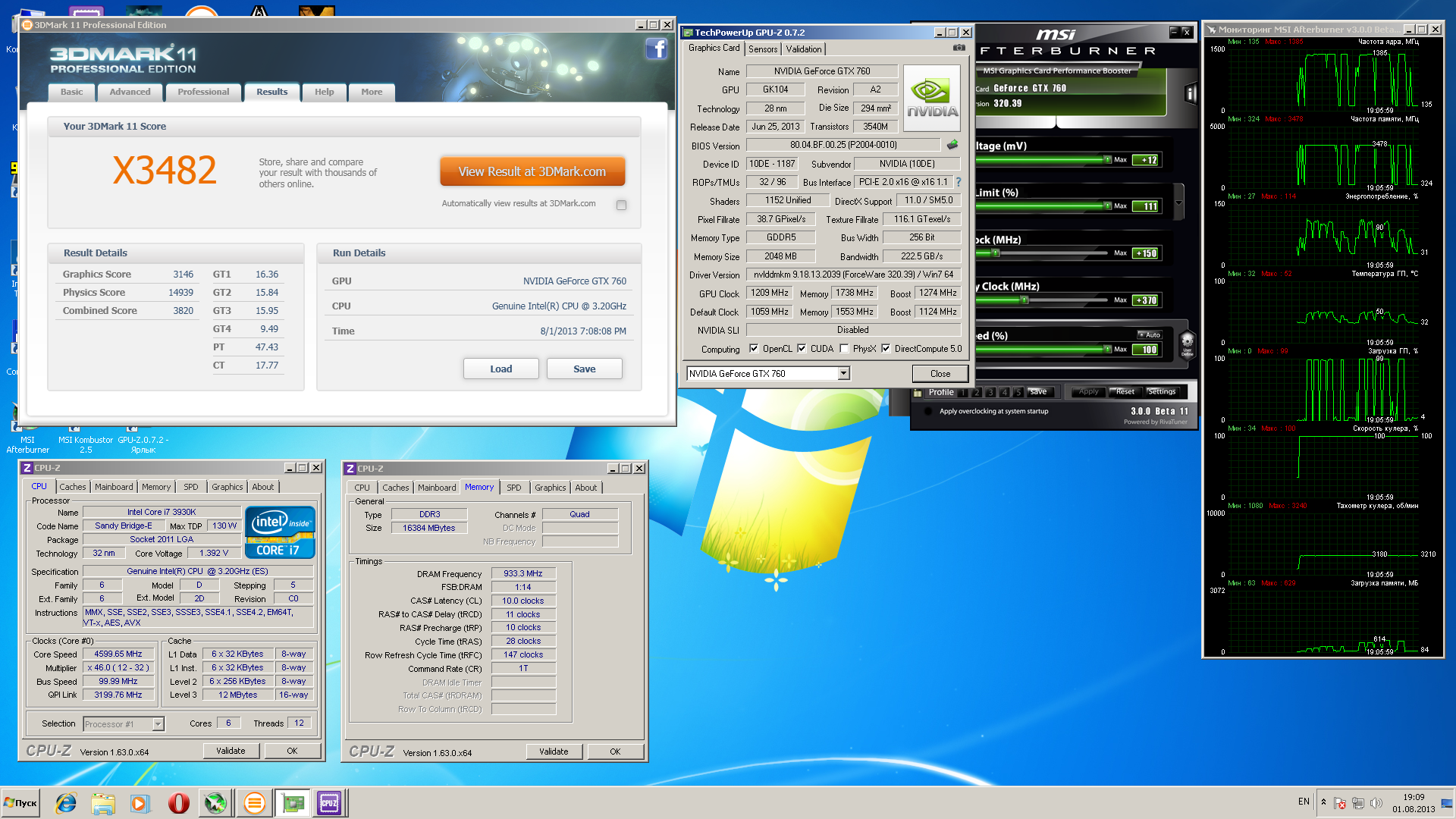This screenshot has width=1456, height=819.
Task: Switch to CPU-Z in the taskbar
Action: pyautogui.click(x=330, y=802)
